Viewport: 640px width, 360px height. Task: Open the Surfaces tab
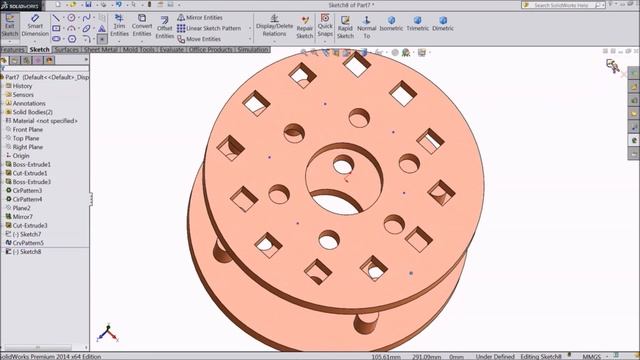(67, 50)
